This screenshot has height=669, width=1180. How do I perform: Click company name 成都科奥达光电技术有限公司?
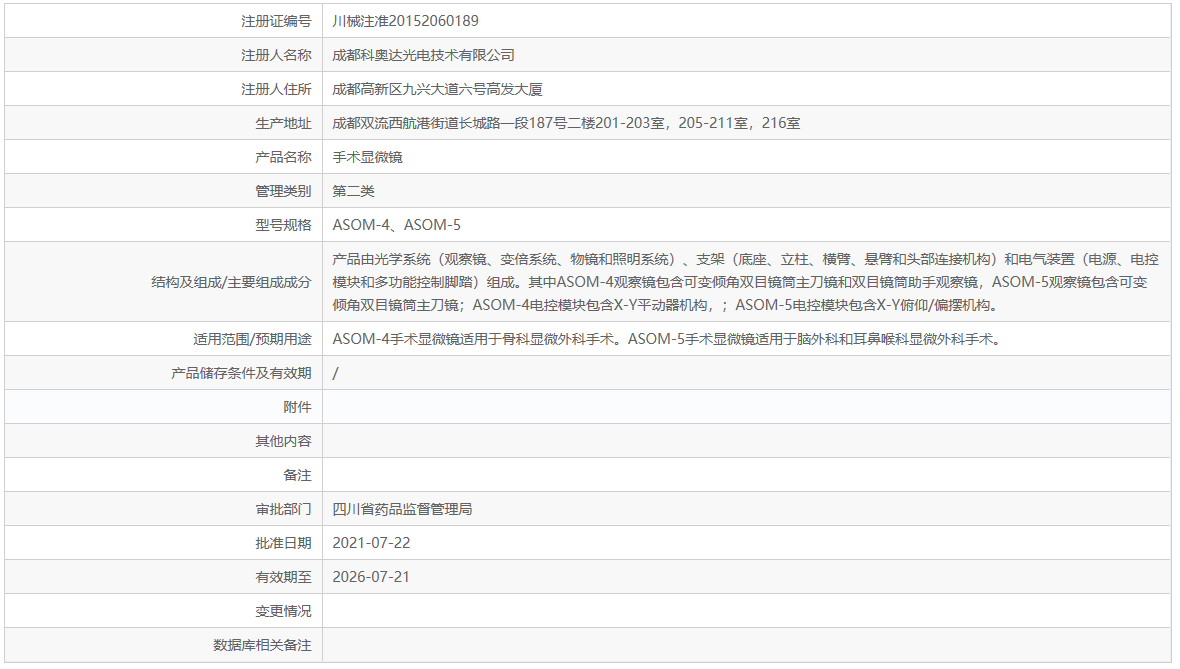423,55
